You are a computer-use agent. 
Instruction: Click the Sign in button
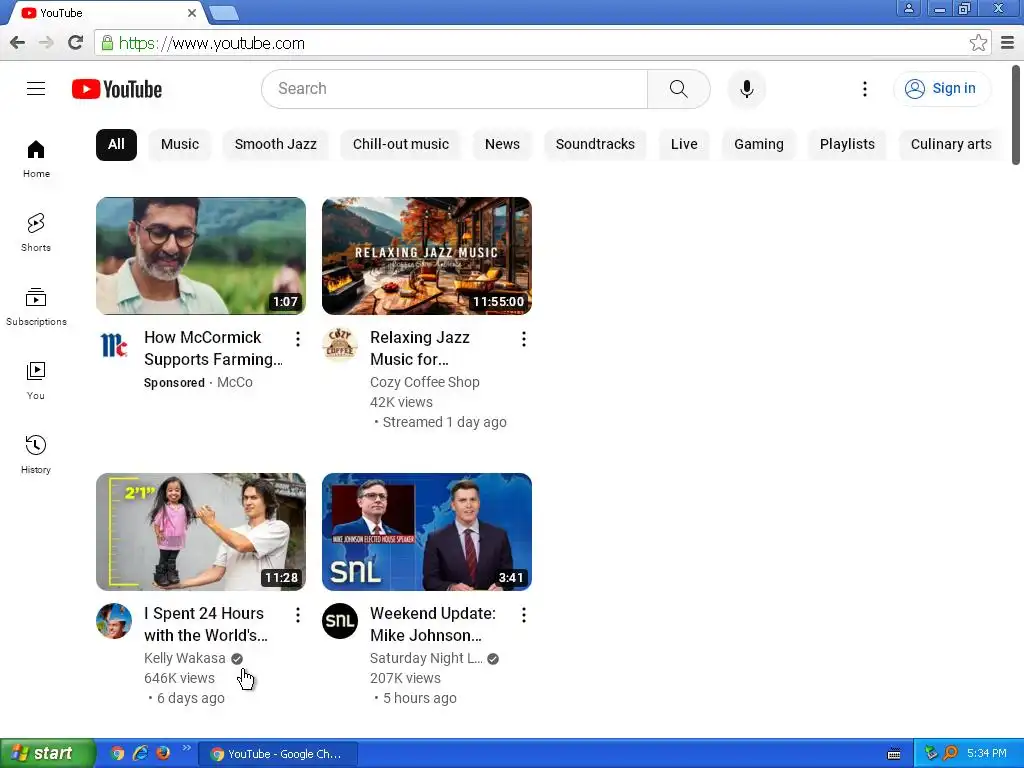click(x=942, y=89)
